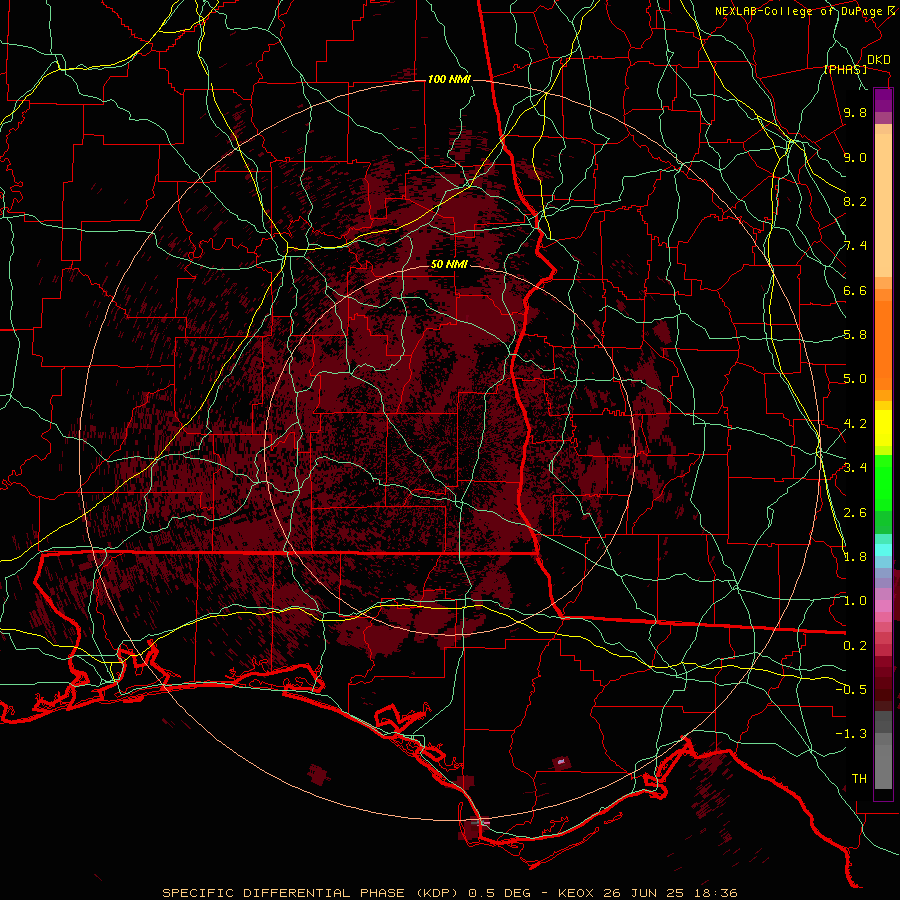Pick the orange color bar segment
900x900 pixels.
pos(883,344)
